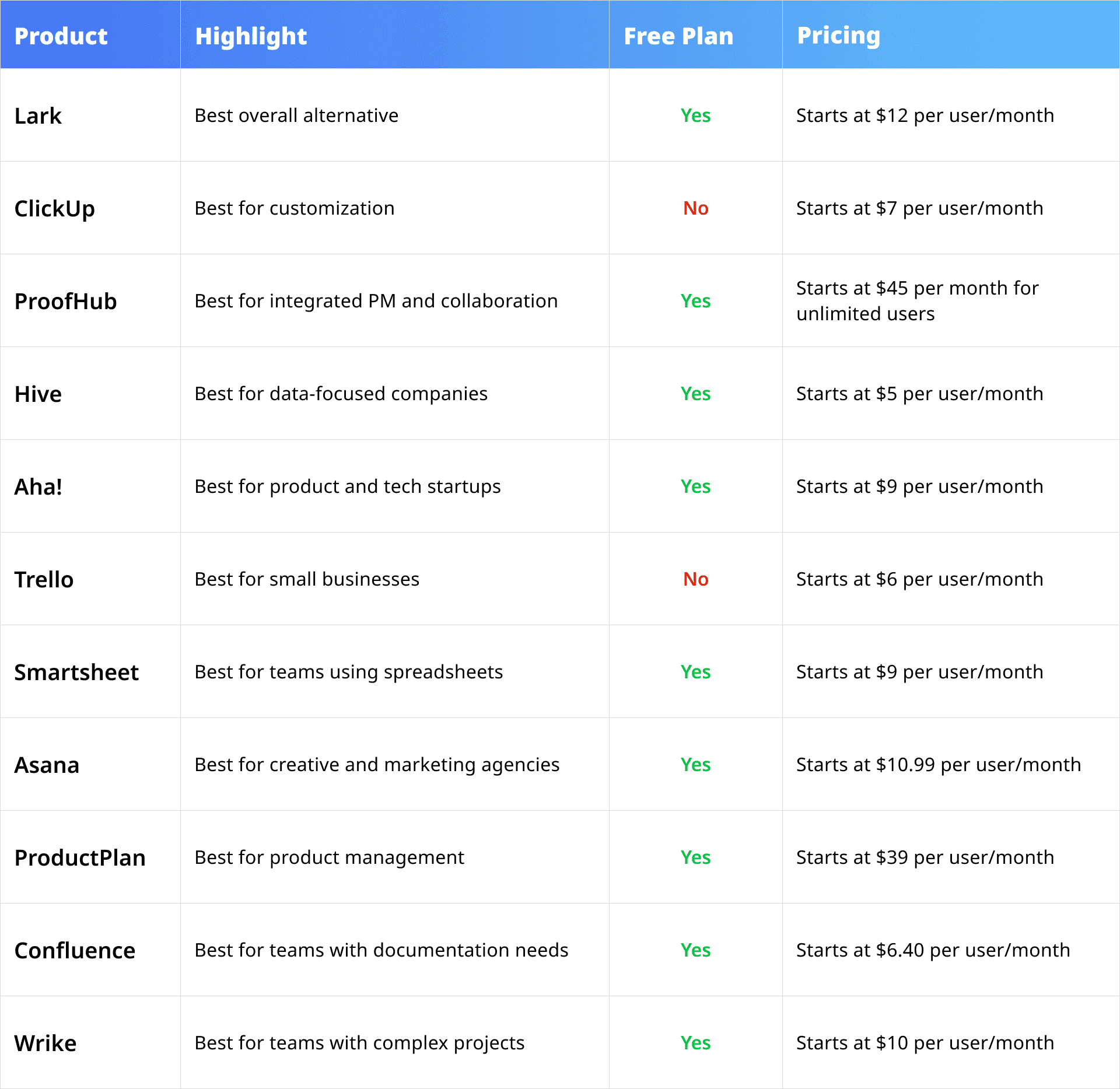Click the Yes value in Confluence row
Viewport: 1120px width, 1089px height.
point(696,950)
